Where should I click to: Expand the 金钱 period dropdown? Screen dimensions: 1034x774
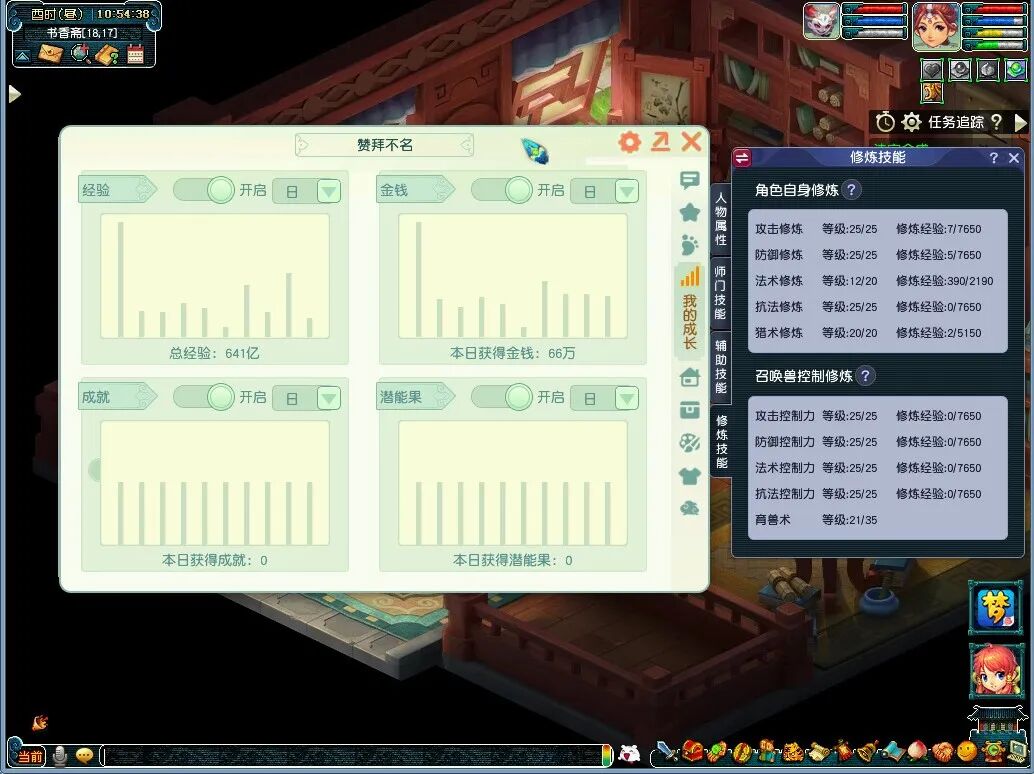click(626, 191)
